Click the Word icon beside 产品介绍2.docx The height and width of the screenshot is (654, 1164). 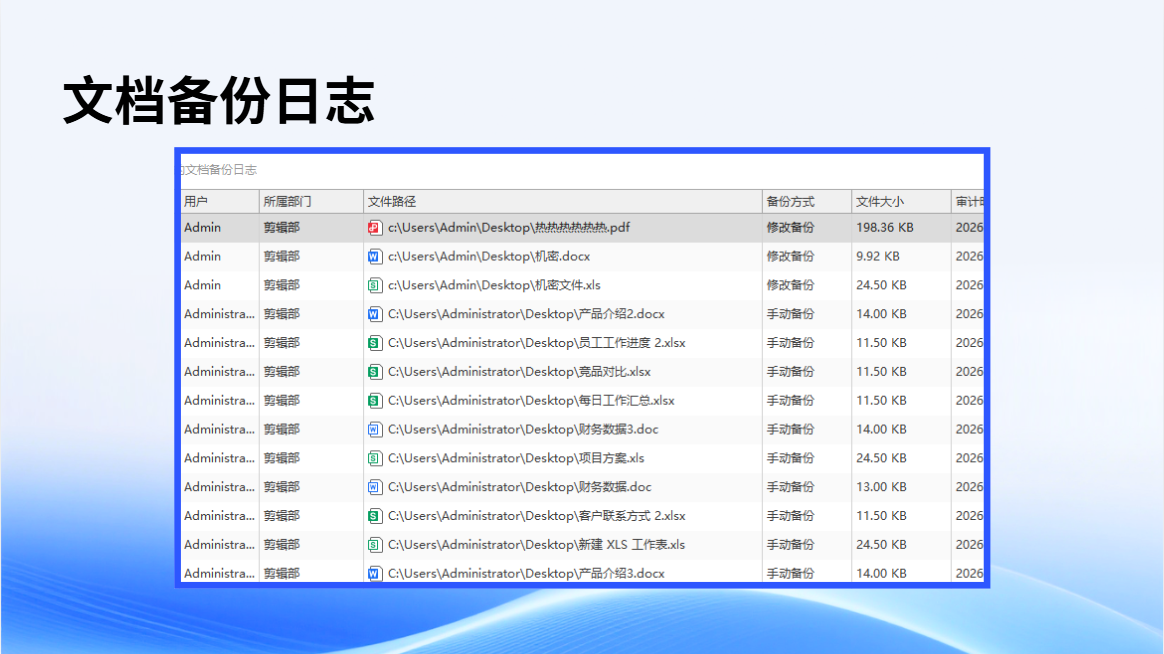point(375,314)
